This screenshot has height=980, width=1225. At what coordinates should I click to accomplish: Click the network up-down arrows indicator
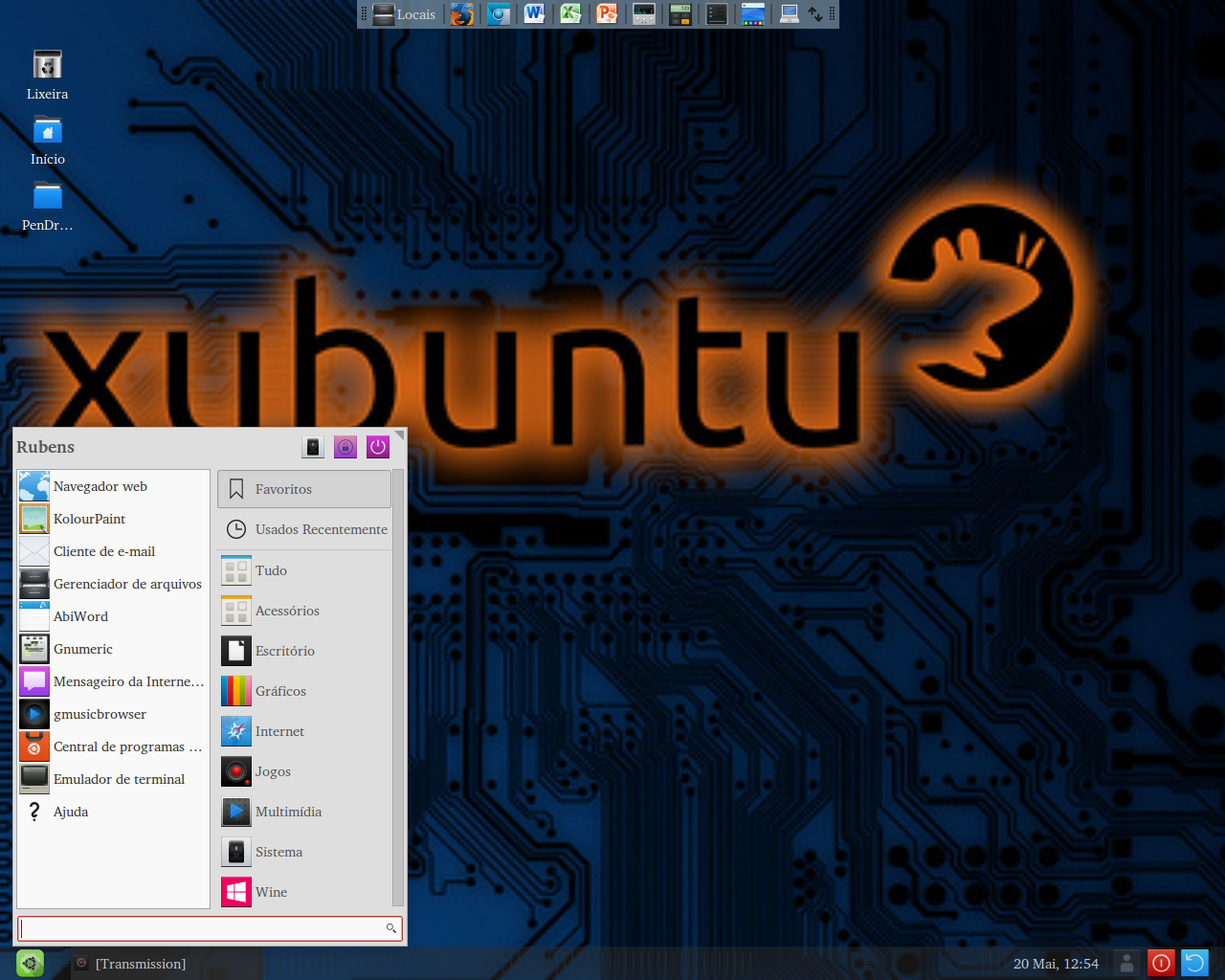tap(814, 14)
